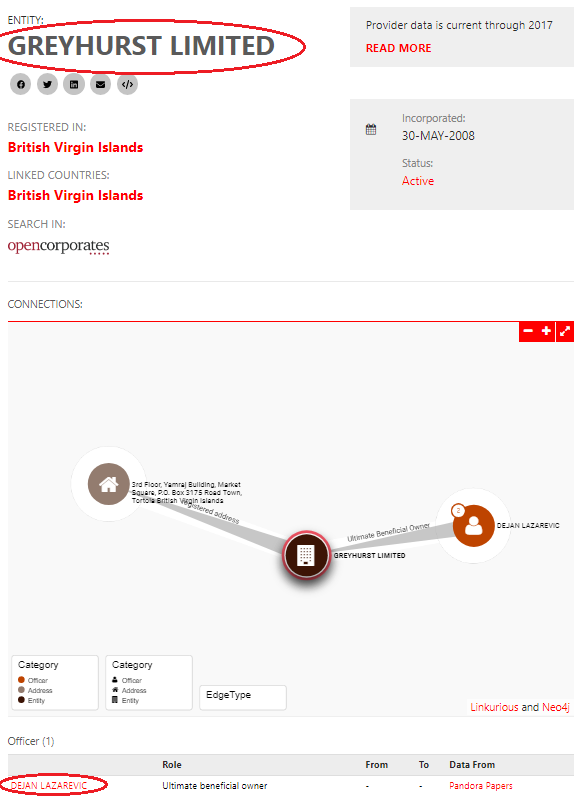Open British Virgin Islands under Registered In
Screen dimensions: 588x800
click(x=76, y=147)
